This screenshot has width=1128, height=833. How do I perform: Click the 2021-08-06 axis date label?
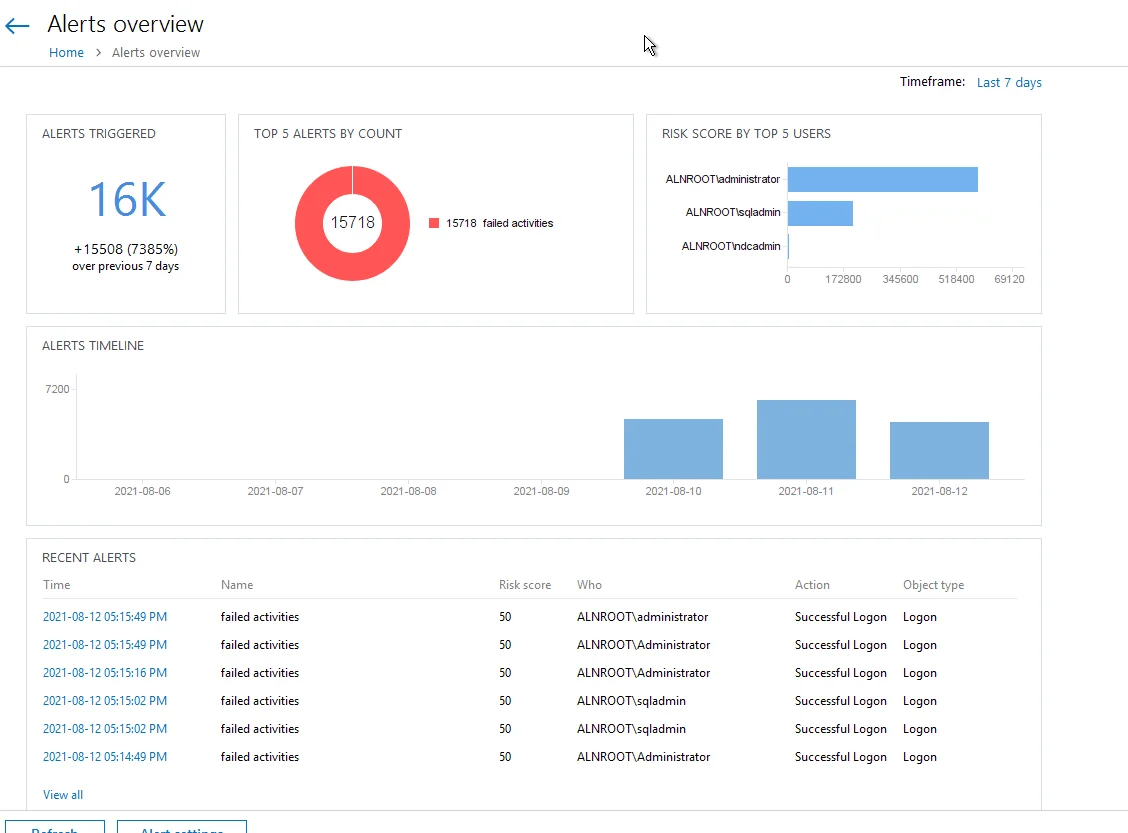click(x=142, y=491)
